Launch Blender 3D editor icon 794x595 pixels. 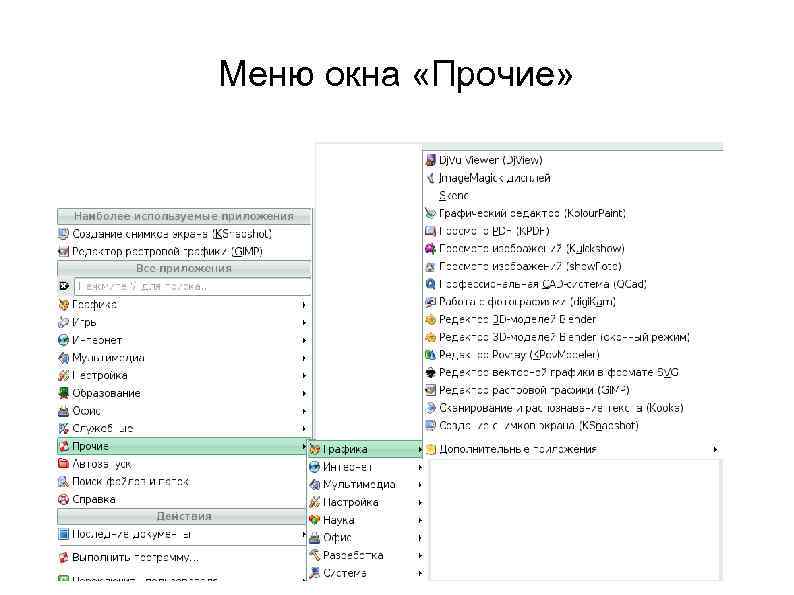point(430,320)
